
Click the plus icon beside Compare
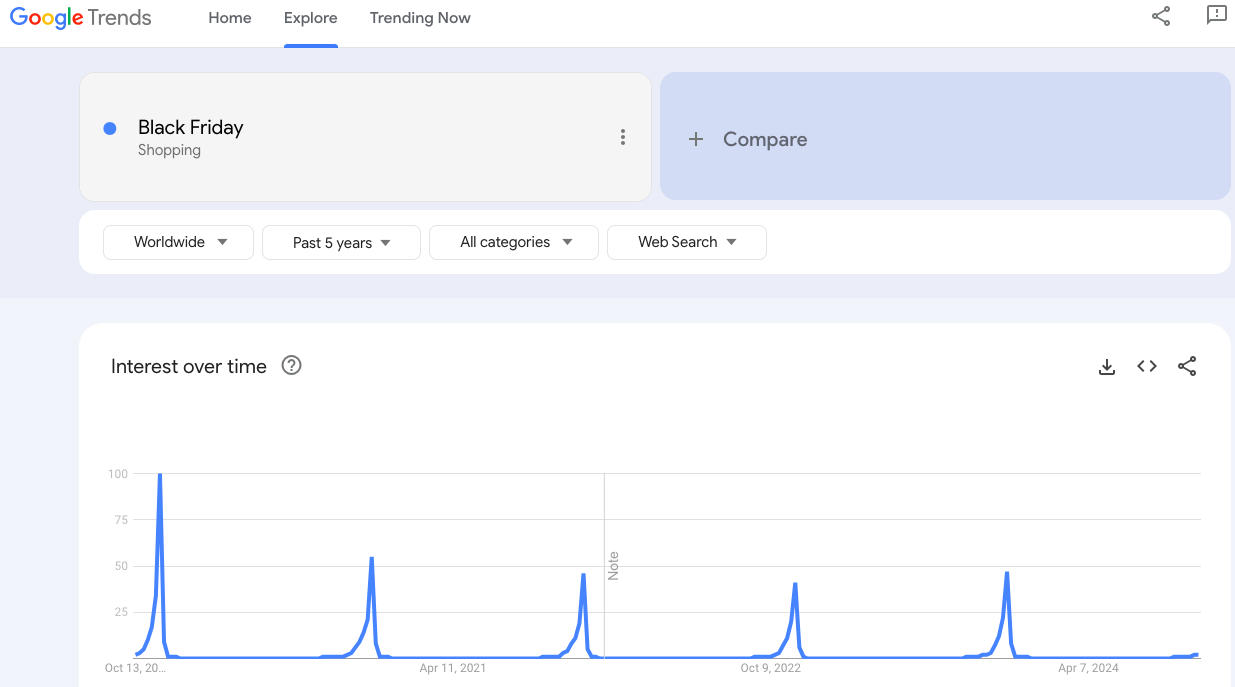696,140
